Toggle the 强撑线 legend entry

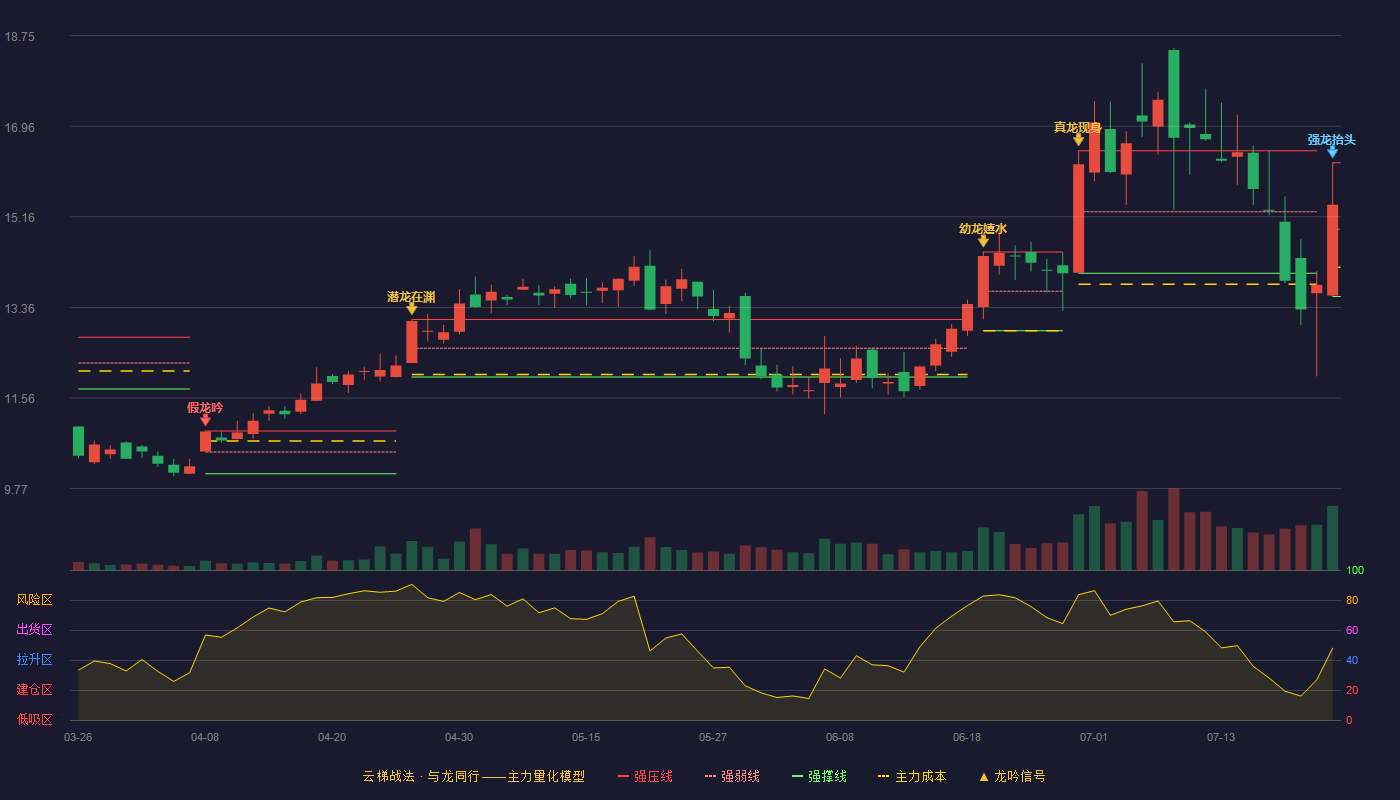pos(819,776)
